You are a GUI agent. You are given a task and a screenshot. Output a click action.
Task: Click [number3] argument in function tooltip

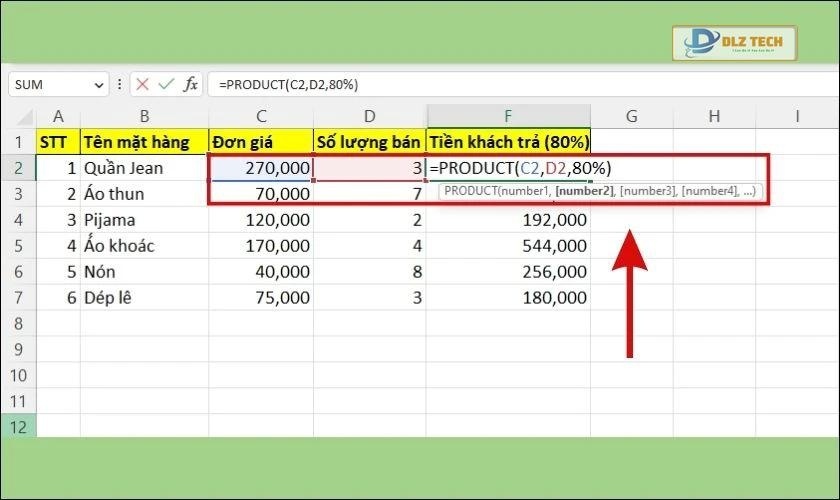(x=648, y=191)
